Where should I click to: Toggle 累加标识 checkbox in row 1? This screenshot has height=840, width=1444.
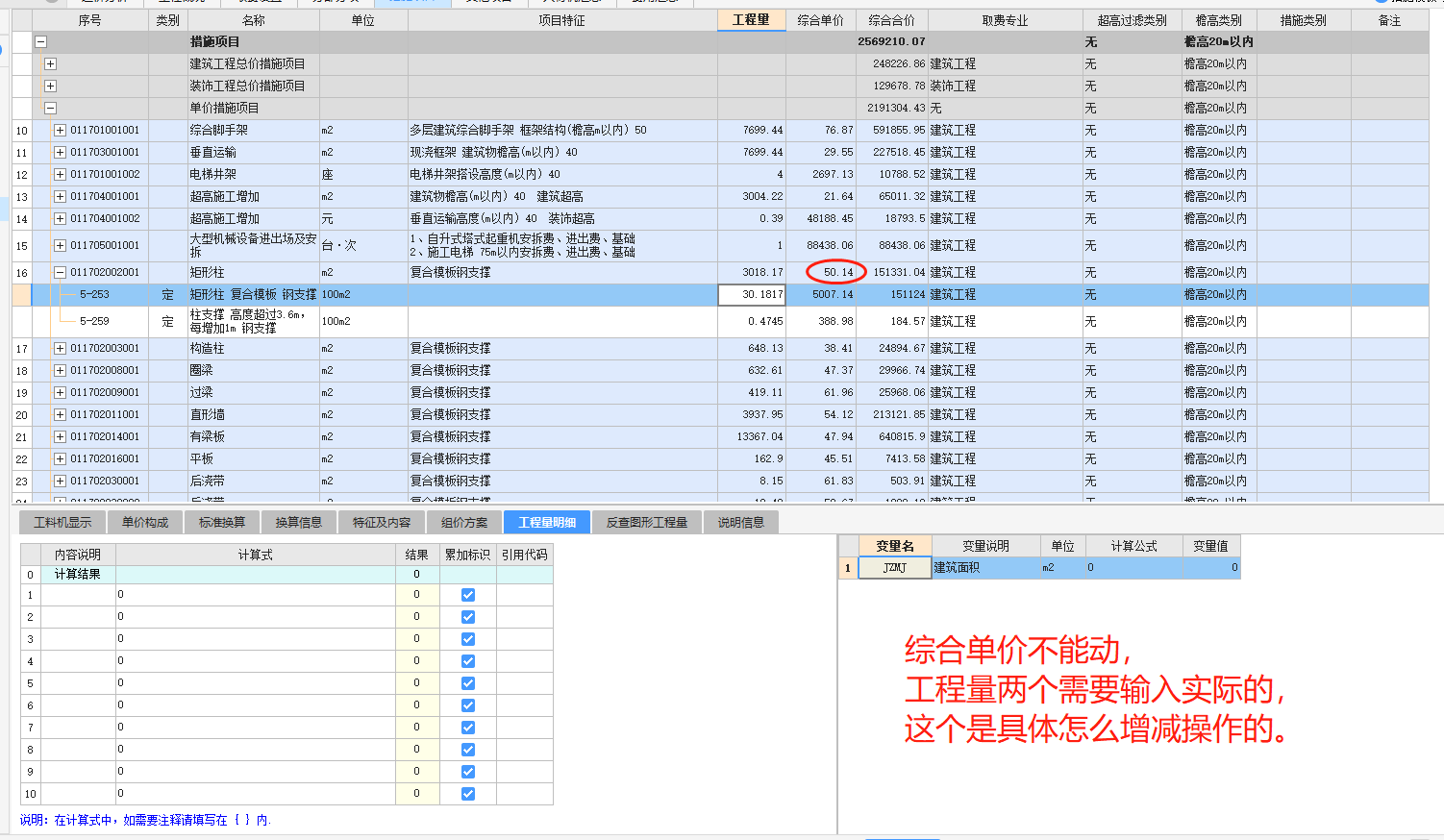[x=468, y=595]
